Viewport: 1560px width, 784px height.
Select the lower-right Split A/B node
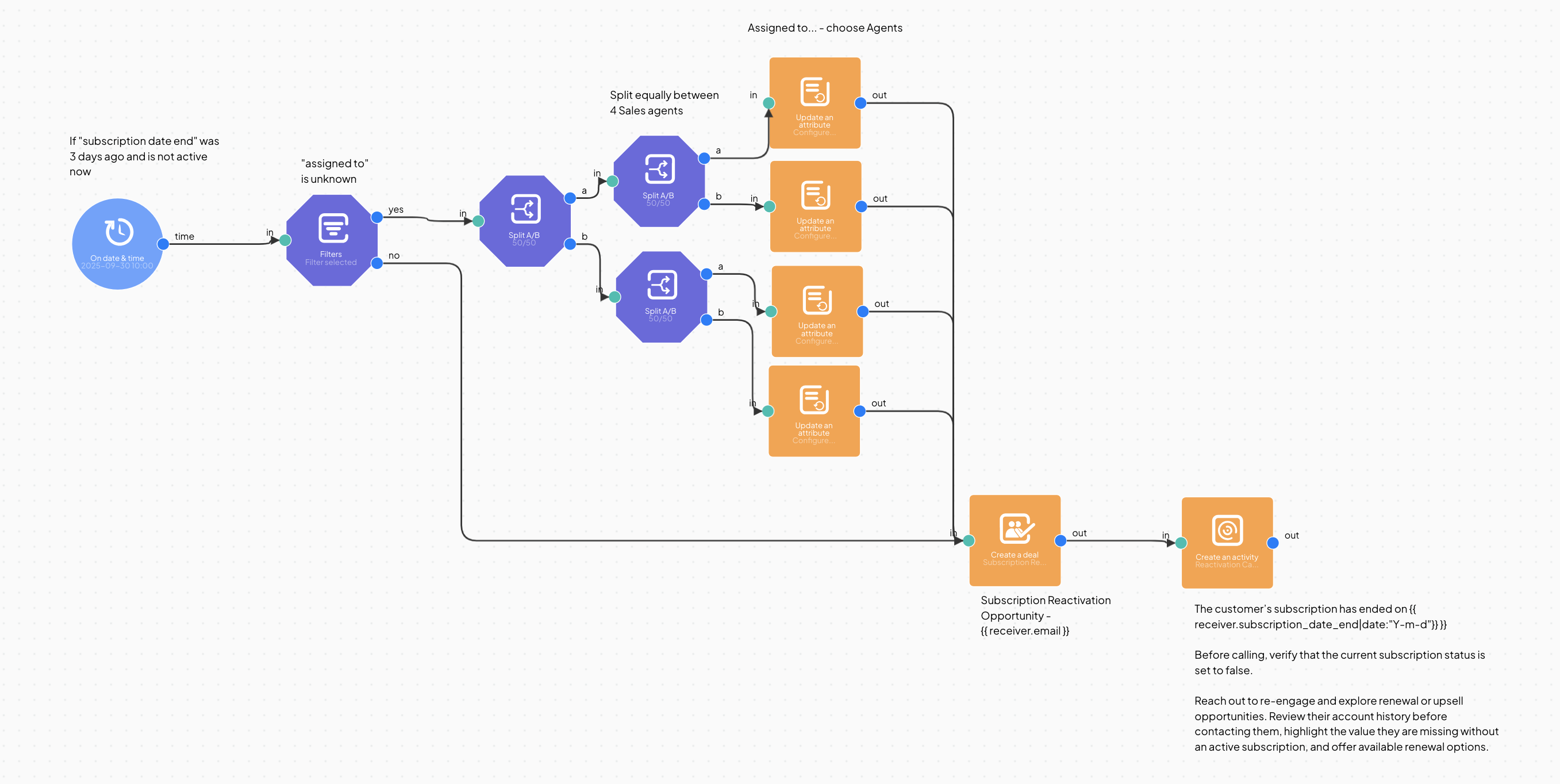pyautogui.click(x=661, y=297)
